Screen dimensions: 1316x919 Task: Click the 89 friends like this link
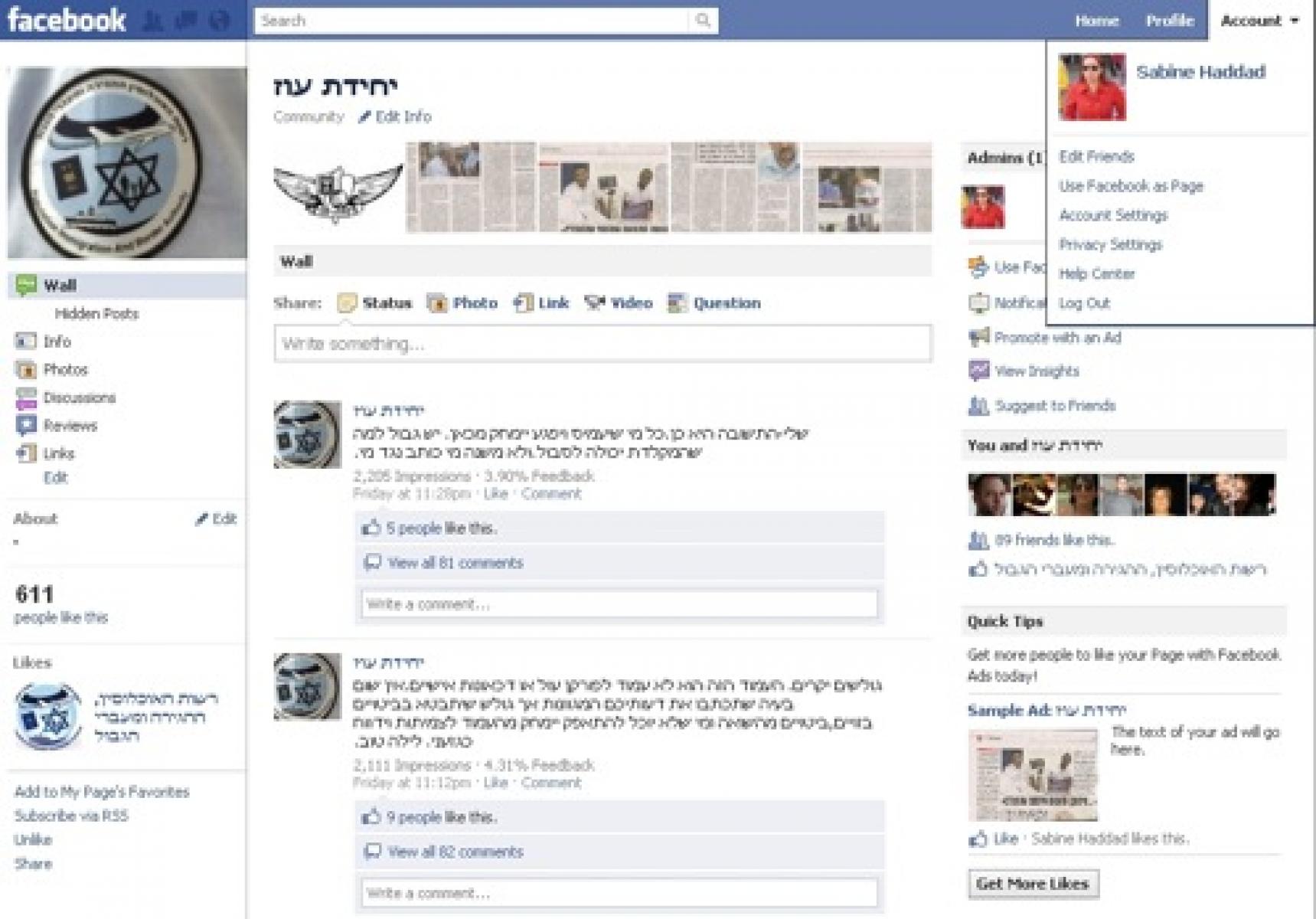(1053, 541)
